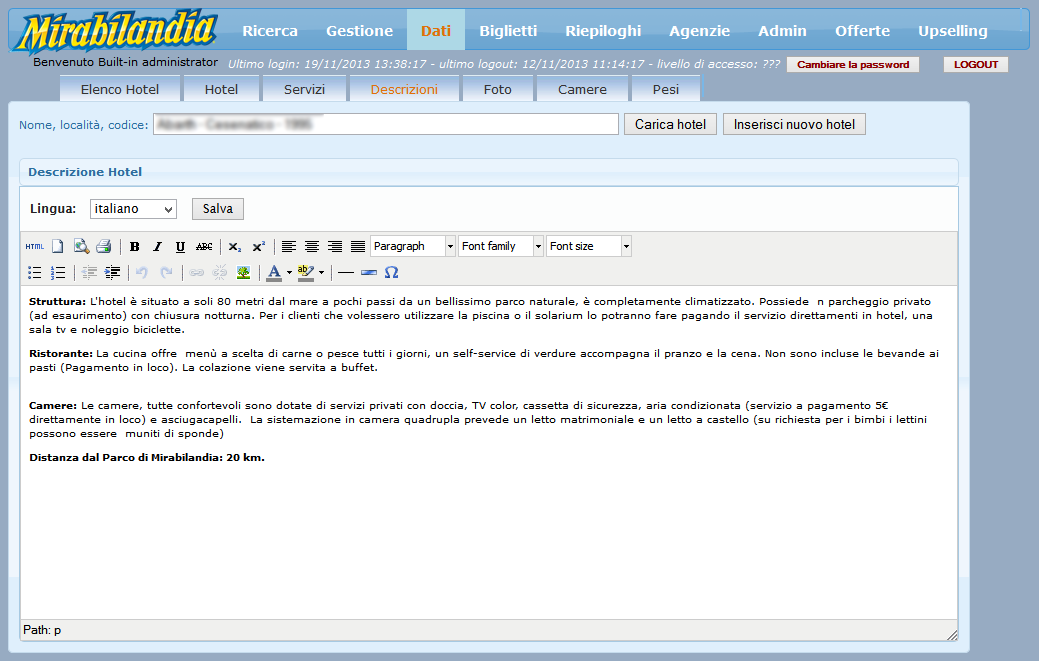Open the Riepiloghi menu
1039x661 pixels.
click(603, 30)
